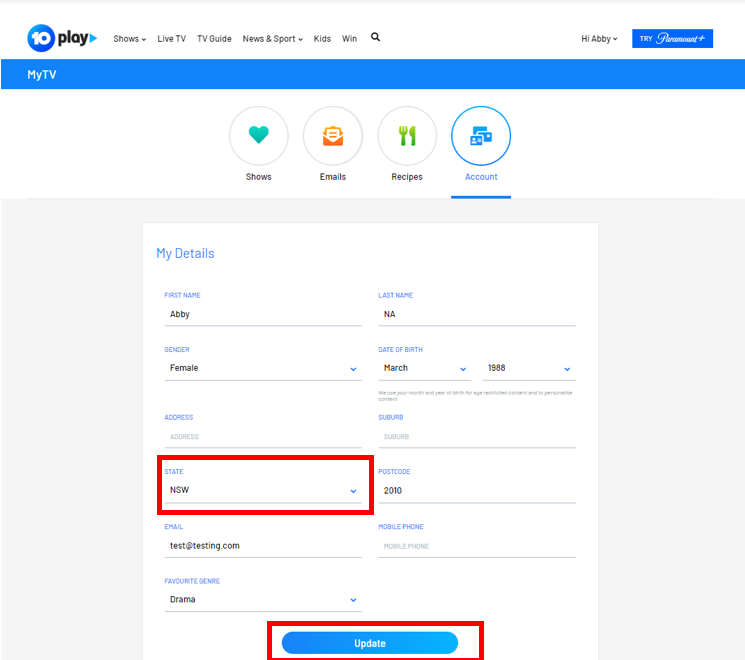The image size is (745, 660).
Task: Open search with the magnifier icon
Action: pos(375,37)
